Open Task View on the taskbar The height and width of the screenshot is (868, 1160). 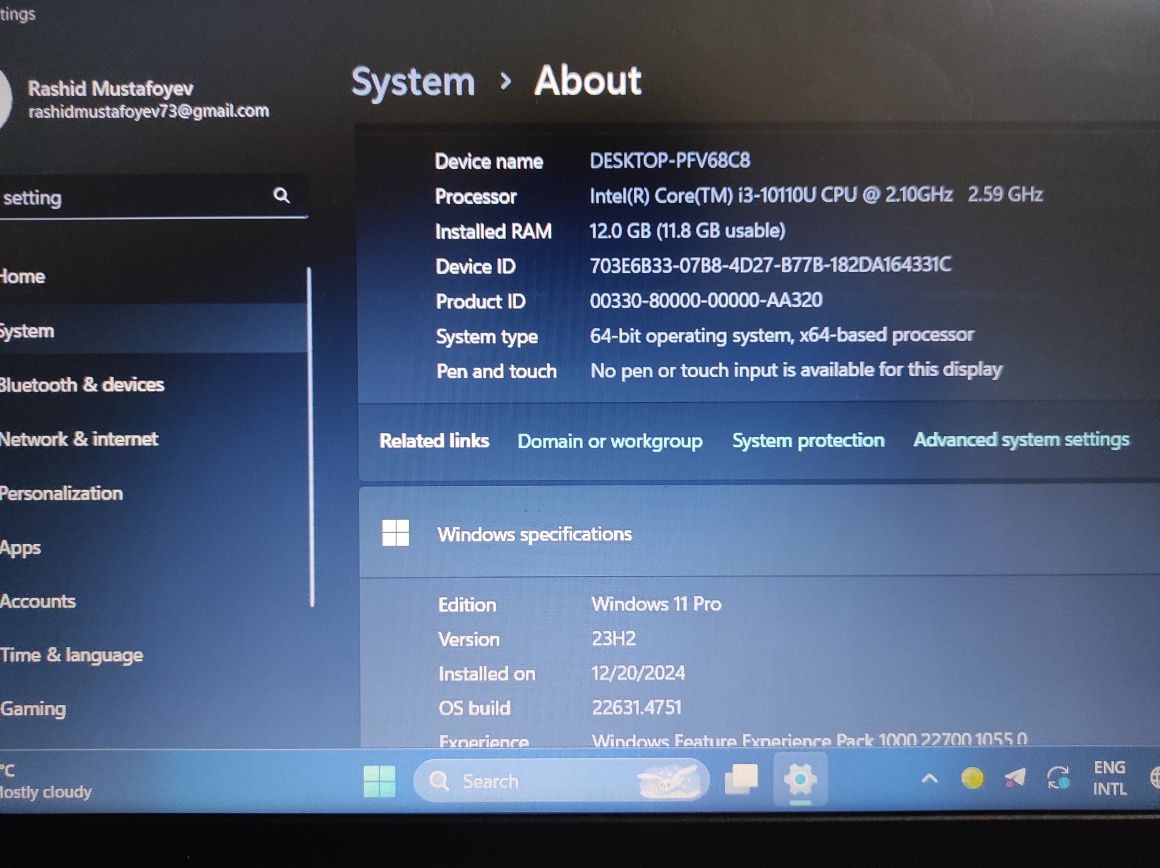click(741, 779)
